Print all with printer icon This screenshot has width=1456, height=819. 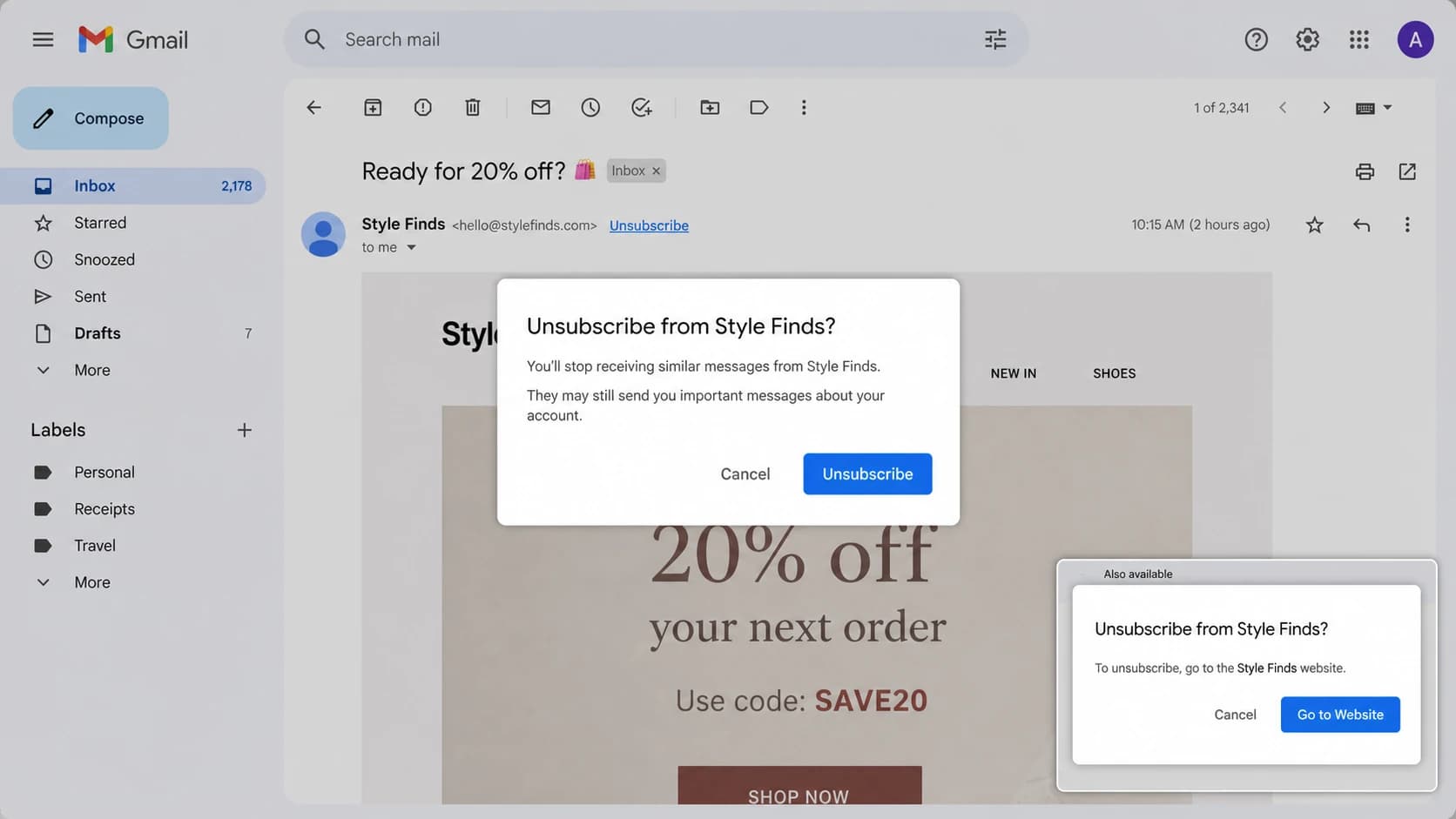1365,171
